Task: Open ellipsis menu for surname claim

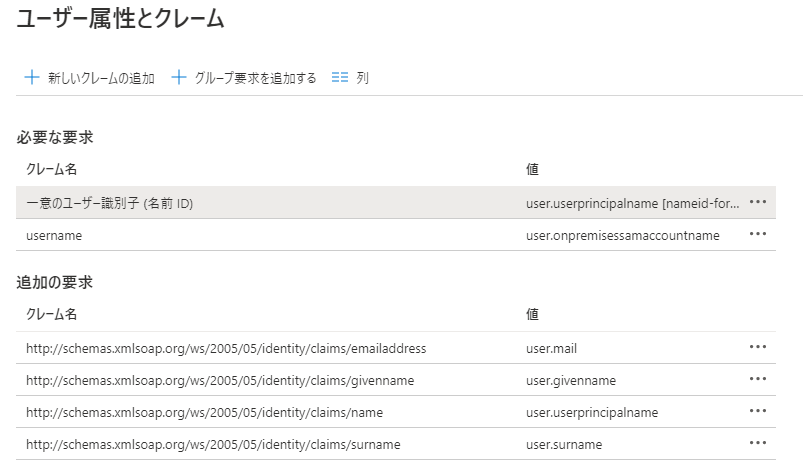Action: click(x=757, y=443)
